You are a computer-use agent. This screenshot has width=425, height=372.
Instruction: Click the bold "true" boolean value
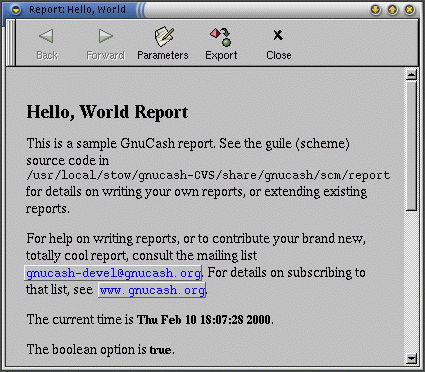point(160,350)
